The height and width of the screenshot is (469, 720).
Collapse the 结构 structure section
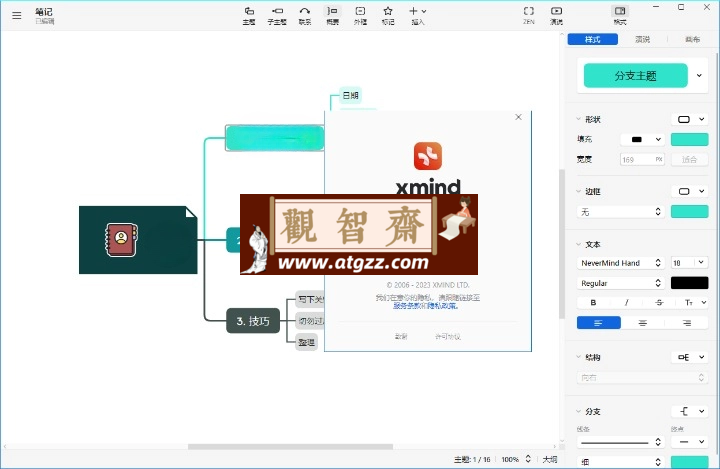point(579,357)
